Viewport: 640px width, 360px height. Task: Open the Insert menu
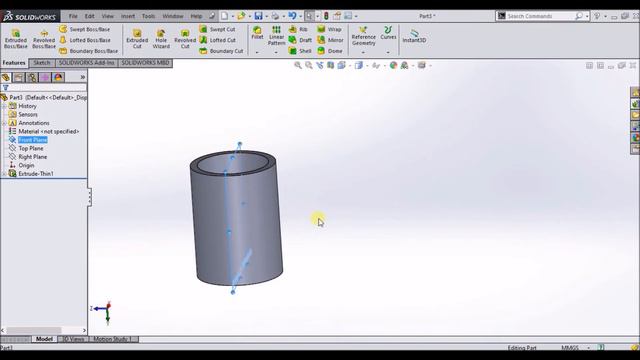click(128, 16)
